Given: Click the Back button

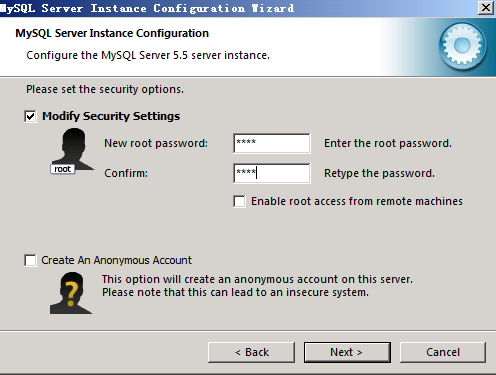Looking at the screenshot, I should pyautogui.click(x=251, y=352).
